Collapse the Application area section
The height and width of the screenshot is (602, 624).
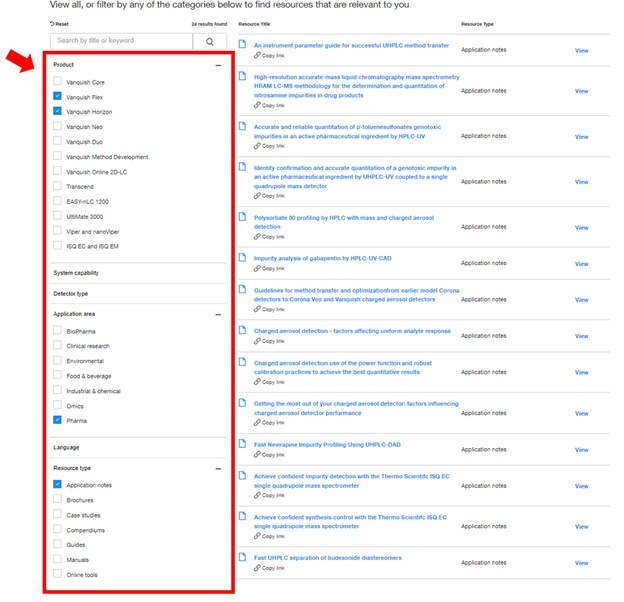tap(218, 314)
